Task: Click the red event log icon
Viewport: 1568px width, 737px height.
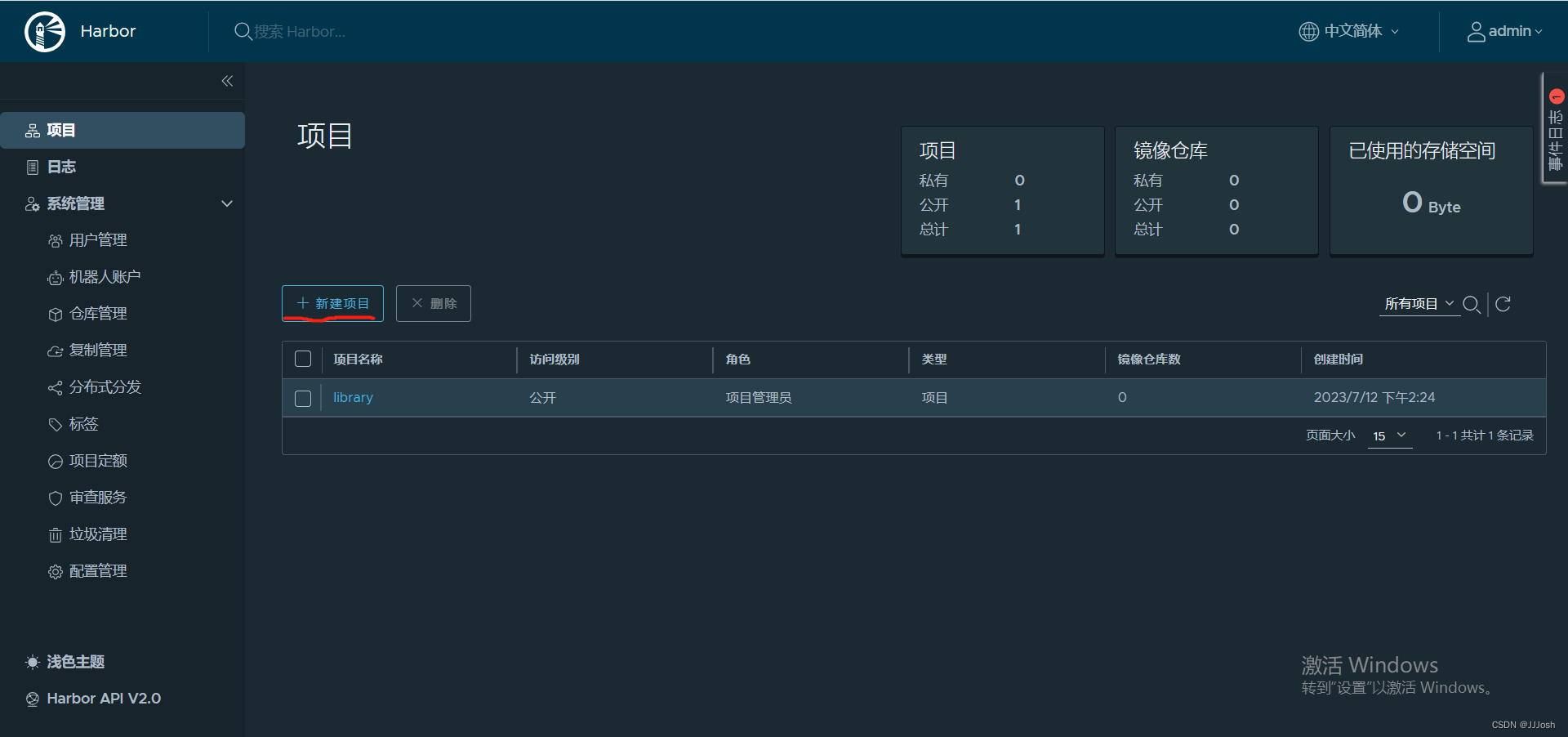Action: (x=1557, y=96)
